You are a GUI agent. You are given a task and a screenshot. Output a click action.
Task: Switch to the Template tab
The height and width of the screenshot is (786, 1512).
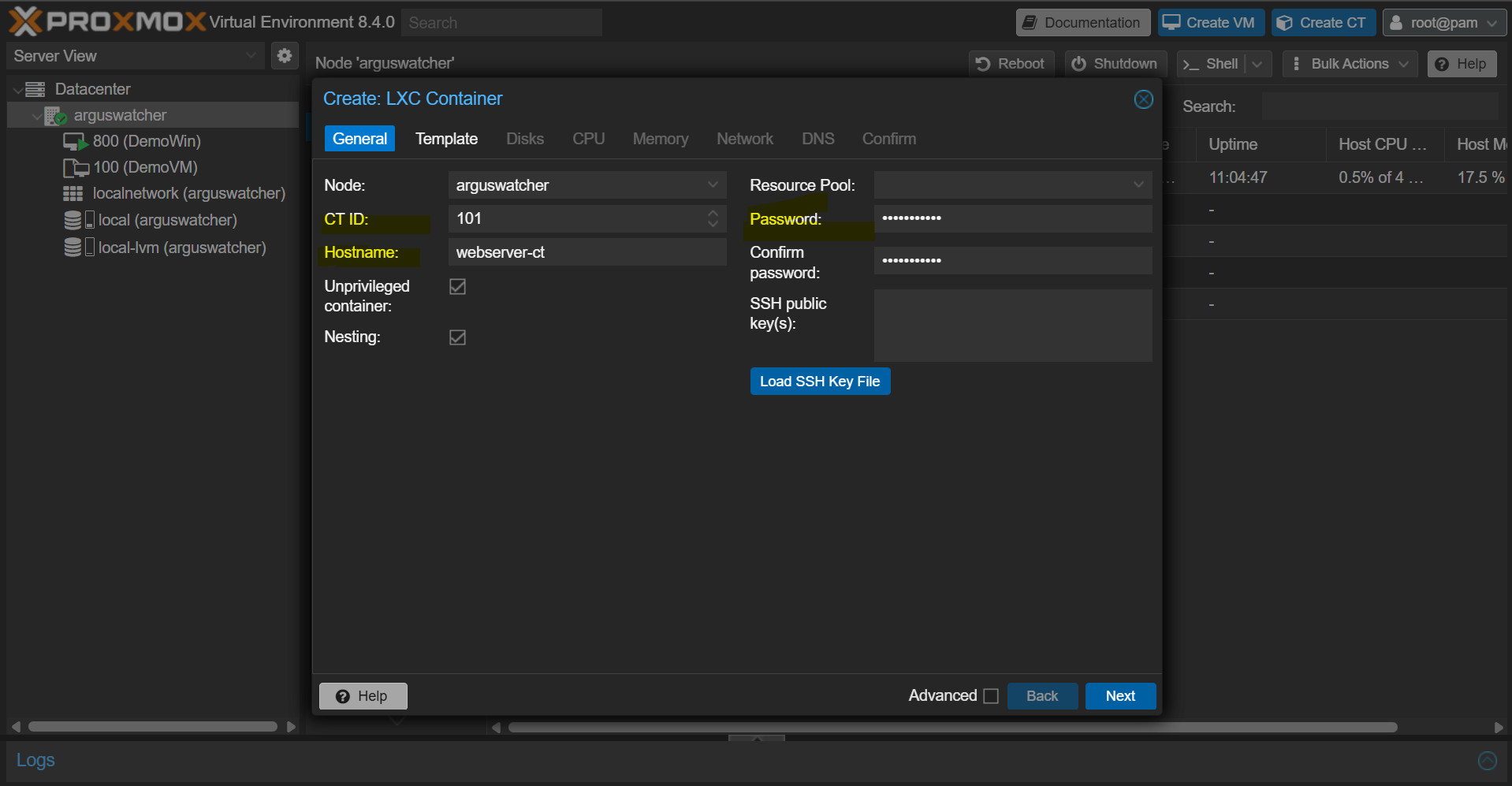[x=446, y=139]
